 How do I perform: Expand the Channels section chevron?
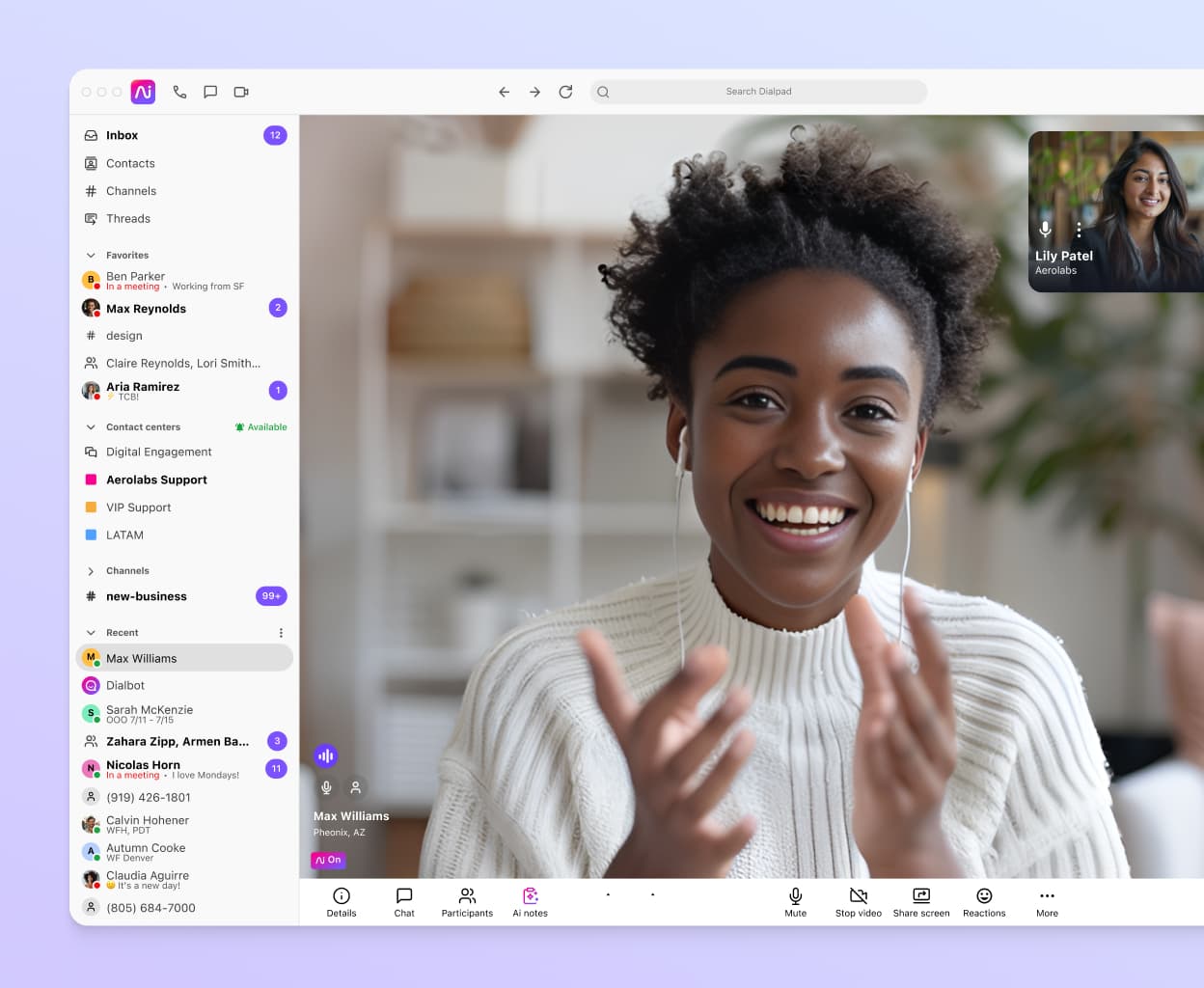tap(91, 571)
